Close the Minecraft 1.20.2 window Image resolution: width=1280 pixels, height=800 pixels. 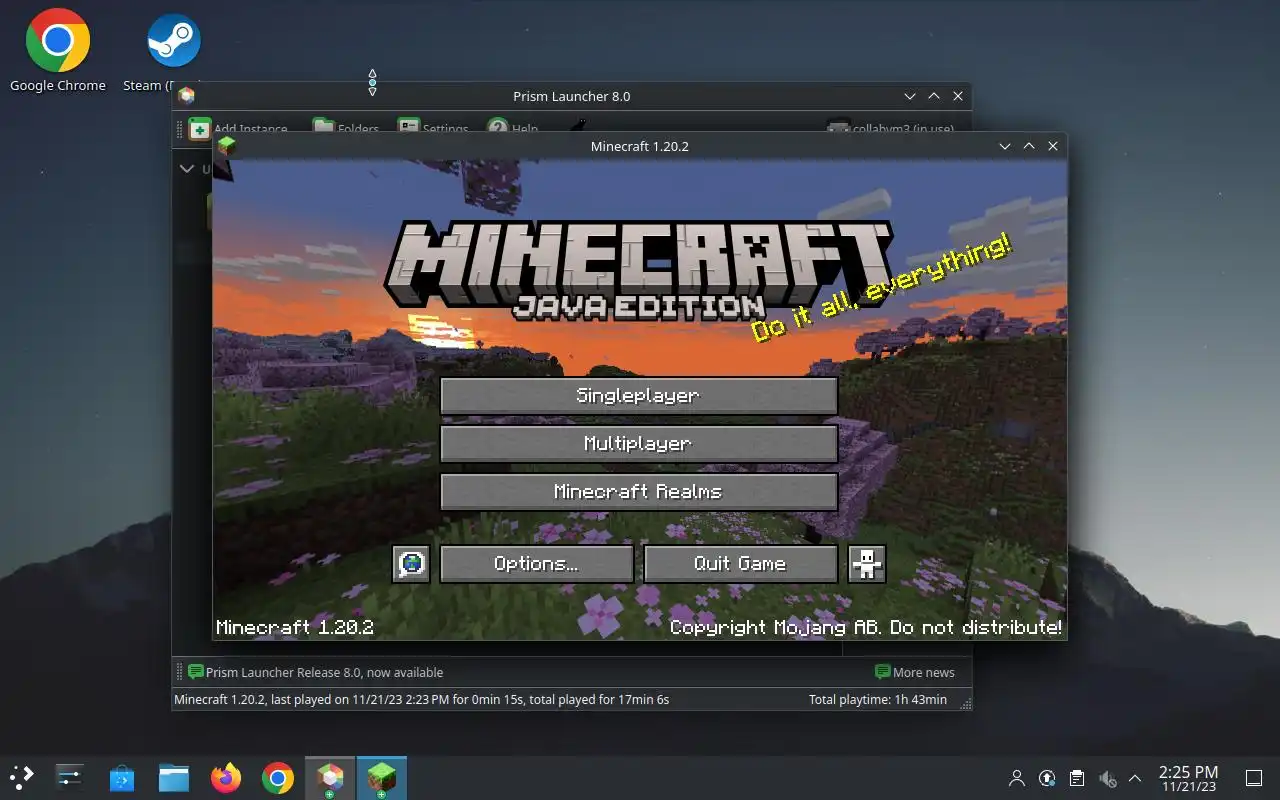(x=1053, y=146)
